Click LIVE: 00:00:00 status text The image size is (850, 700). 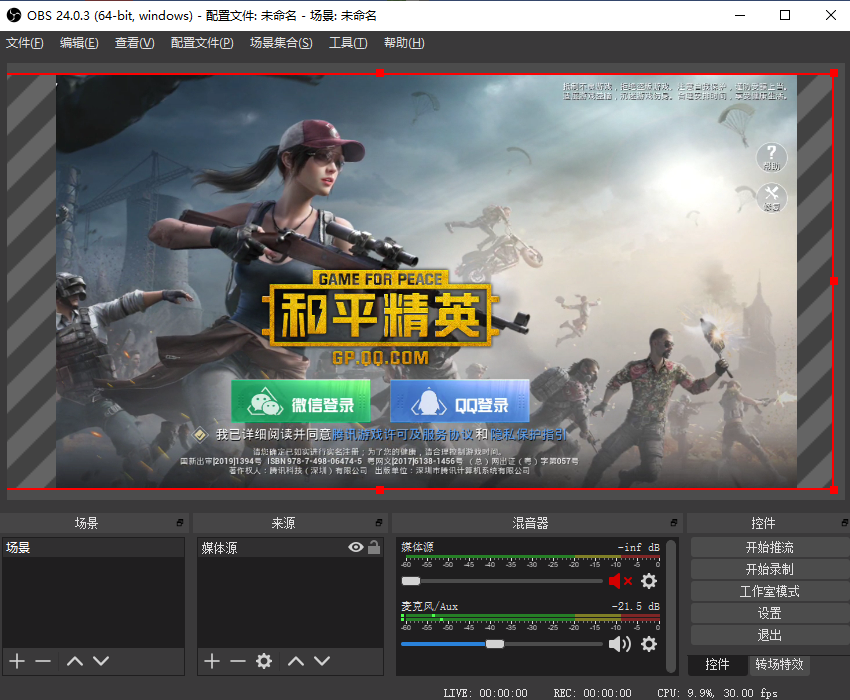[x=485, y=693]
